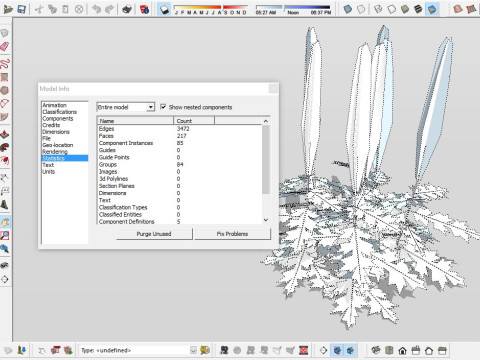Toggle section cuts display button
Image resolution: width=480 pixels, height=360 pixels.
point(350,350)
